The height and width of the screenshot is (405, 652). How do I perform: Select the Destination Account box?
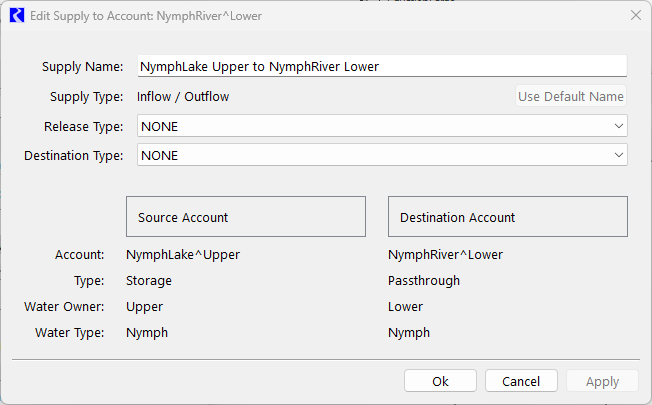(507, 217)
